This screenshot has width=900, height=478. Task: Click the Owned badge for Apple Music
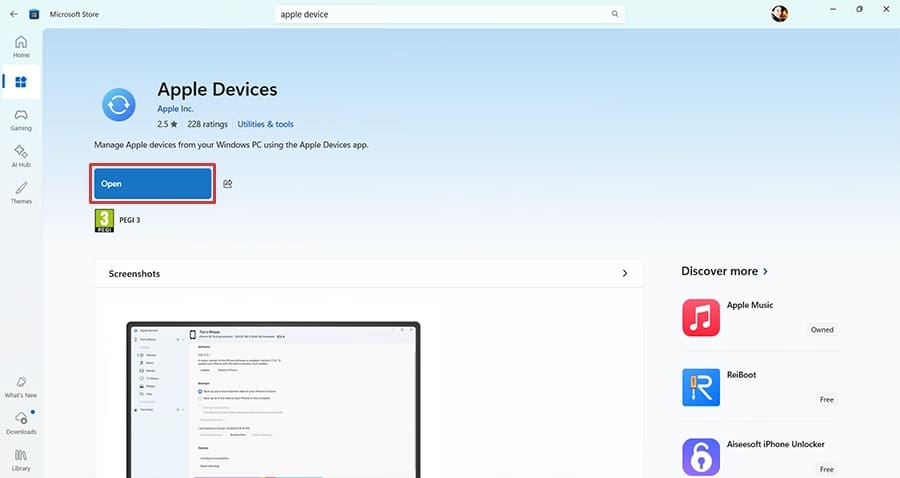pyautogui.click(x=822, y=330)
